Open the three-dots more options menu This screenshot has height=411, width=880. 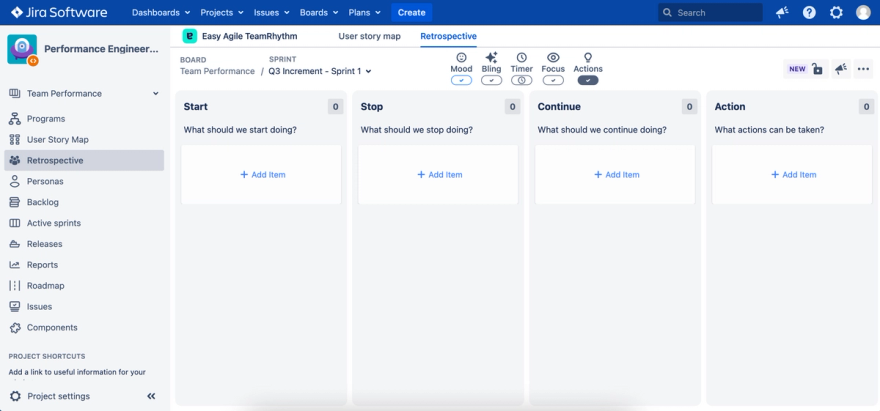[863, 69]
